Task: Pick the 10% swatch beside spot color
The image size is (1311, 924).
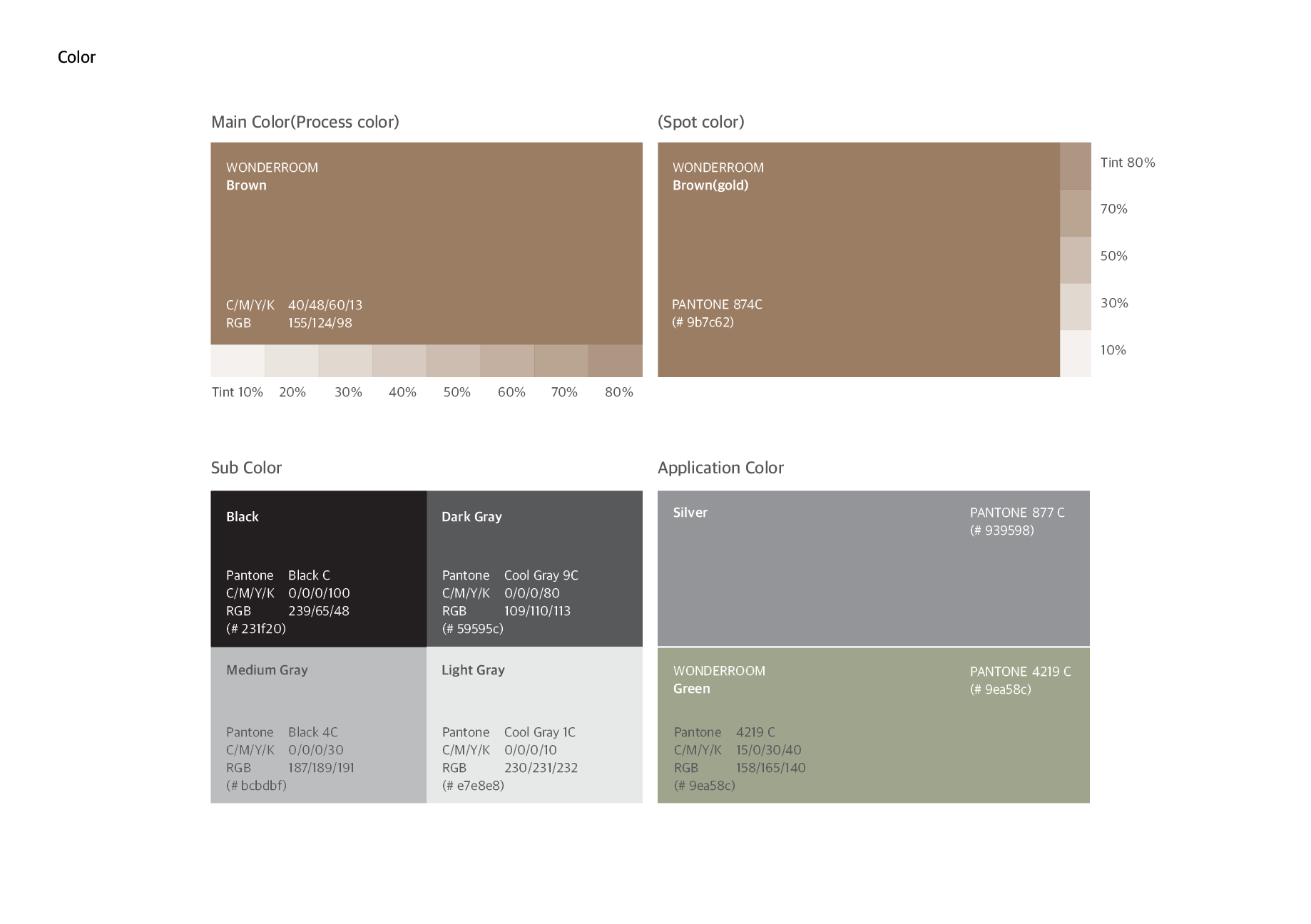Action: 1076,354
